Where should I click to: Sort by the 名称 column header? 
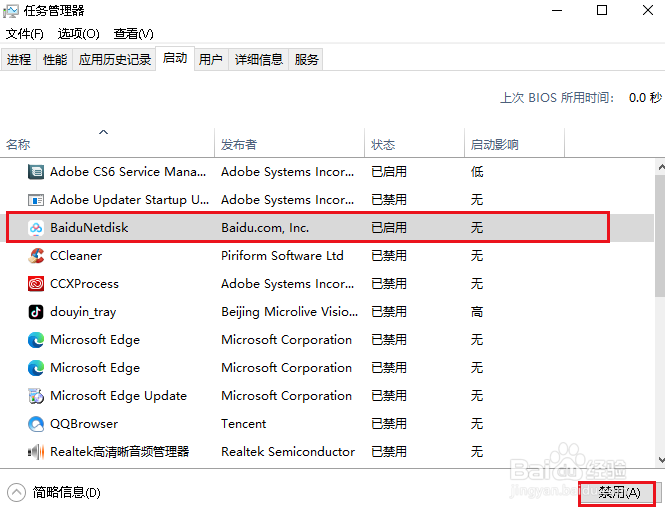tap(107, 144)
